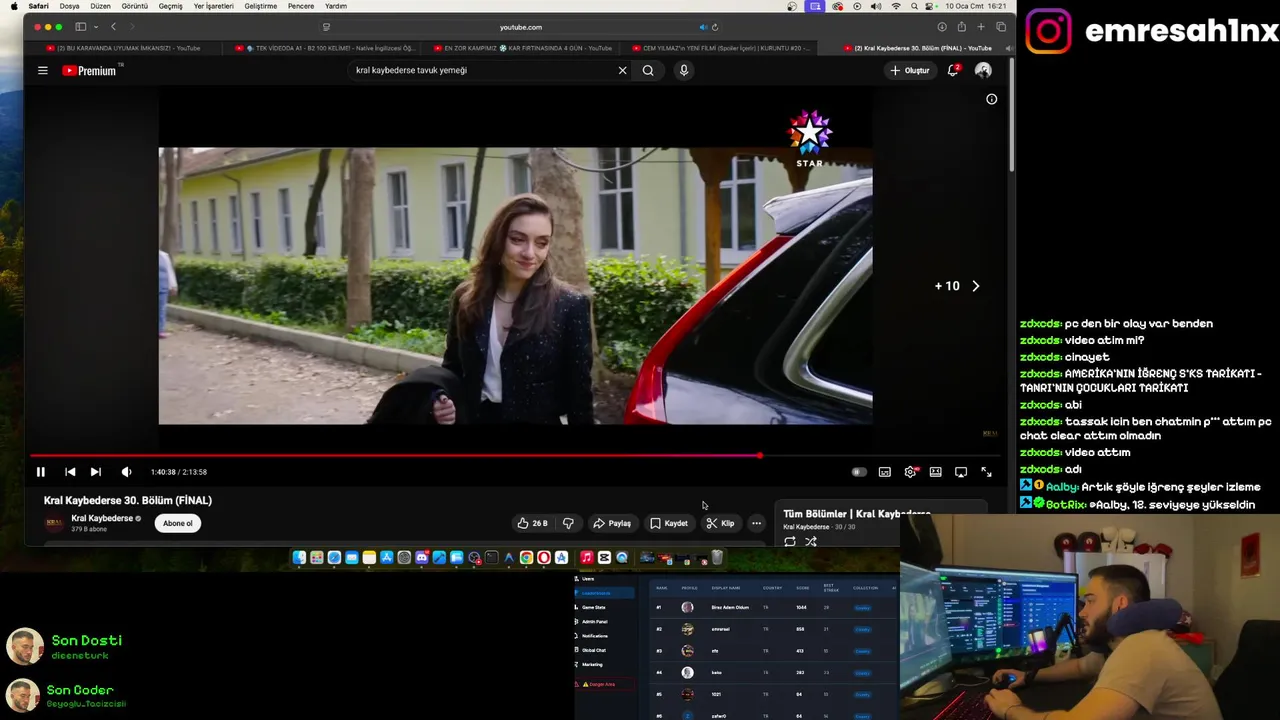Open Game Stats in the admin sidebar
Screen dimensions: 1280x720
click(x=593, y=607)
